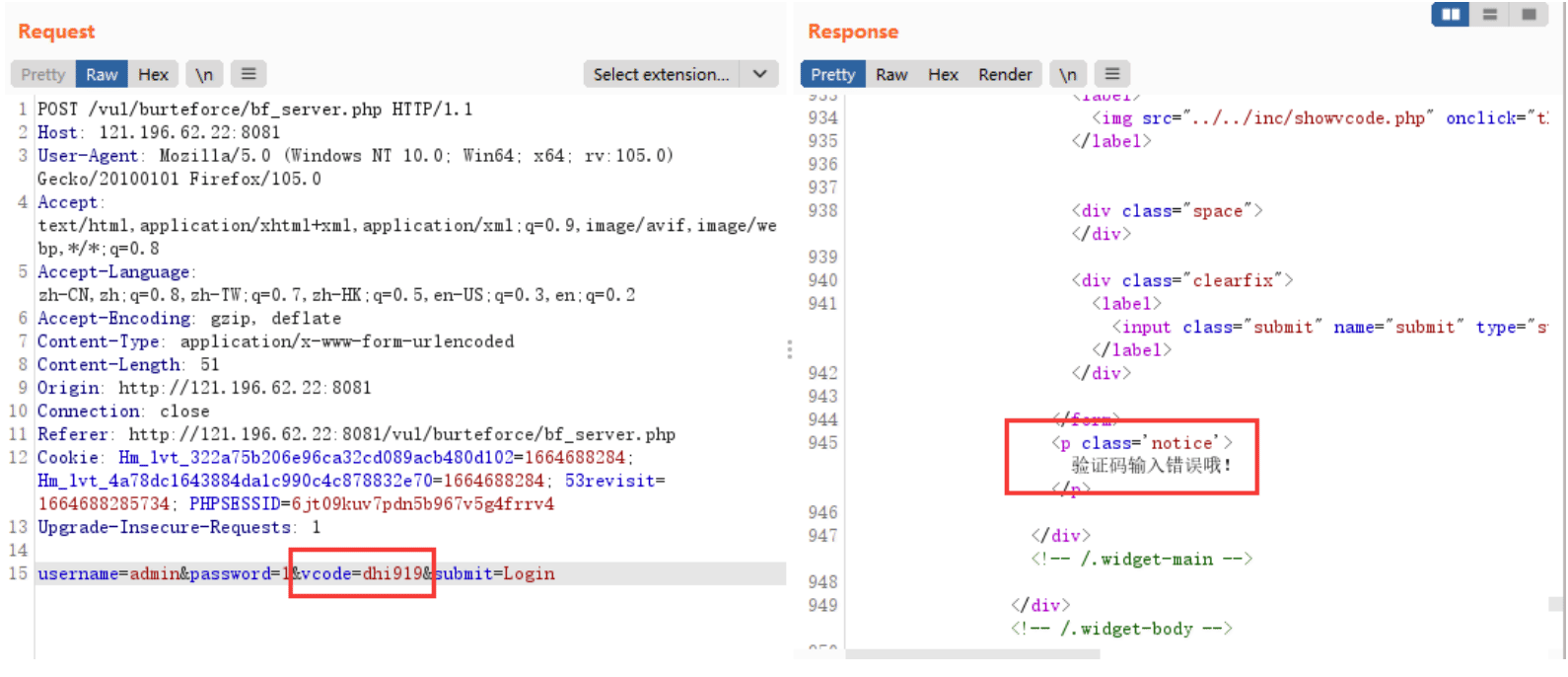Select the combined tabbed layout icon
The width and height of the screenshot is (1568, 677).
coord(1529,14)
